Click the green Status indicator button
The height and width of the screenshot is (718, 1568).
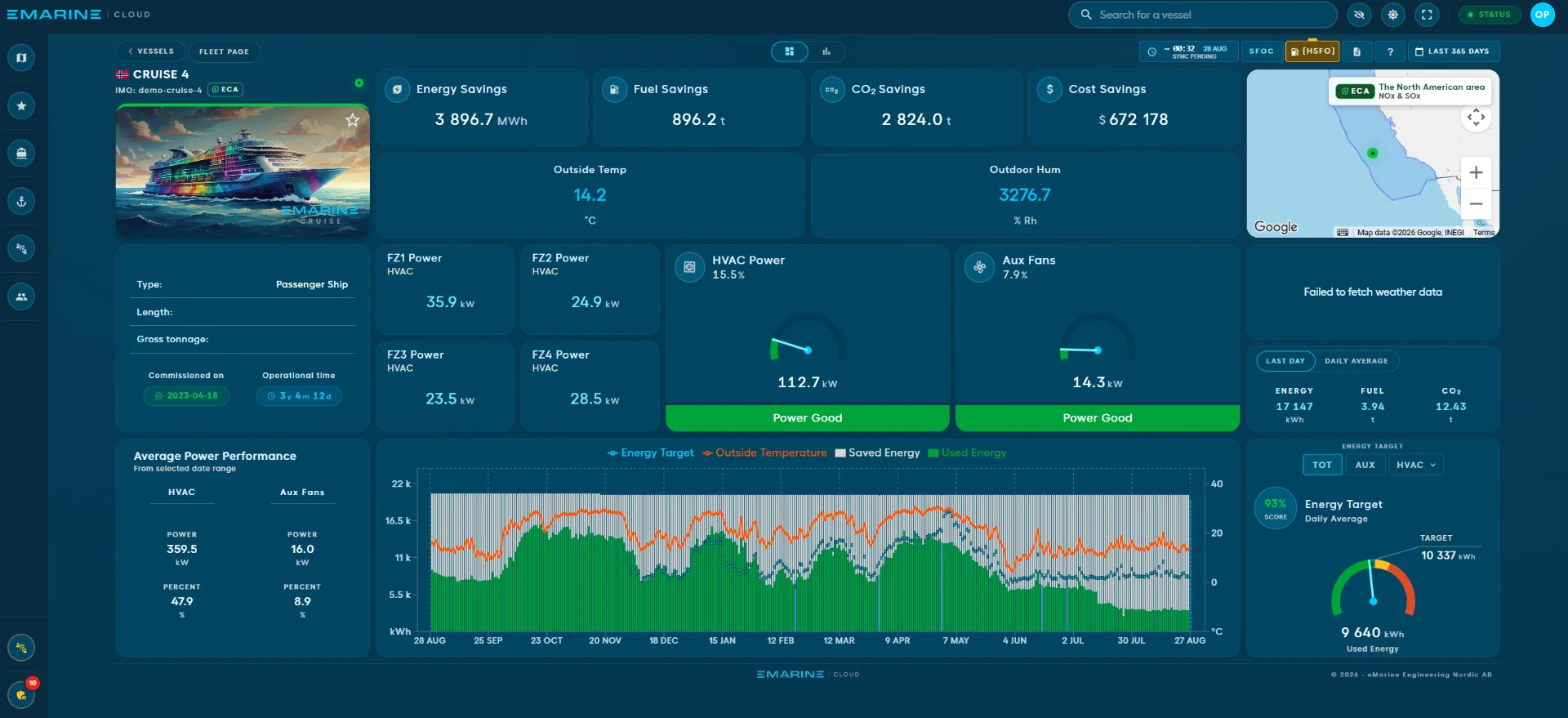tap(1490, 15)
